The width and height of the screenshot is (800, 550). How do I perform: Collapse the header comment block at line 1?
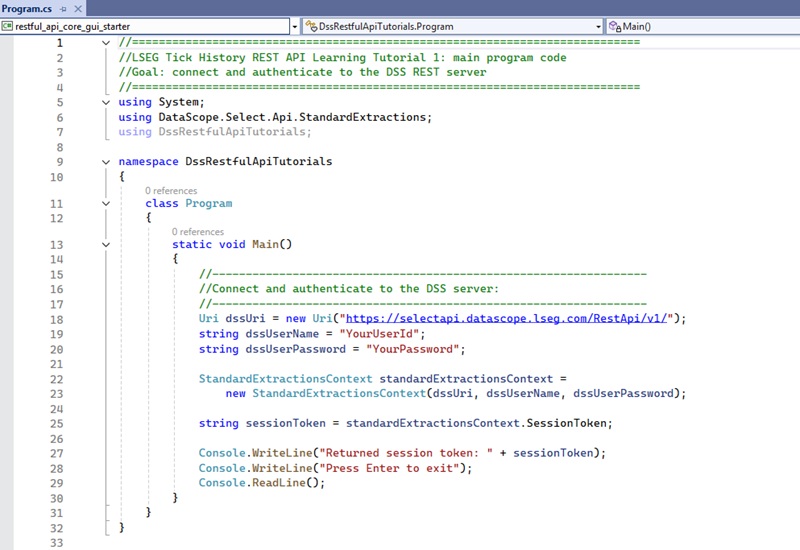point(107,43)
